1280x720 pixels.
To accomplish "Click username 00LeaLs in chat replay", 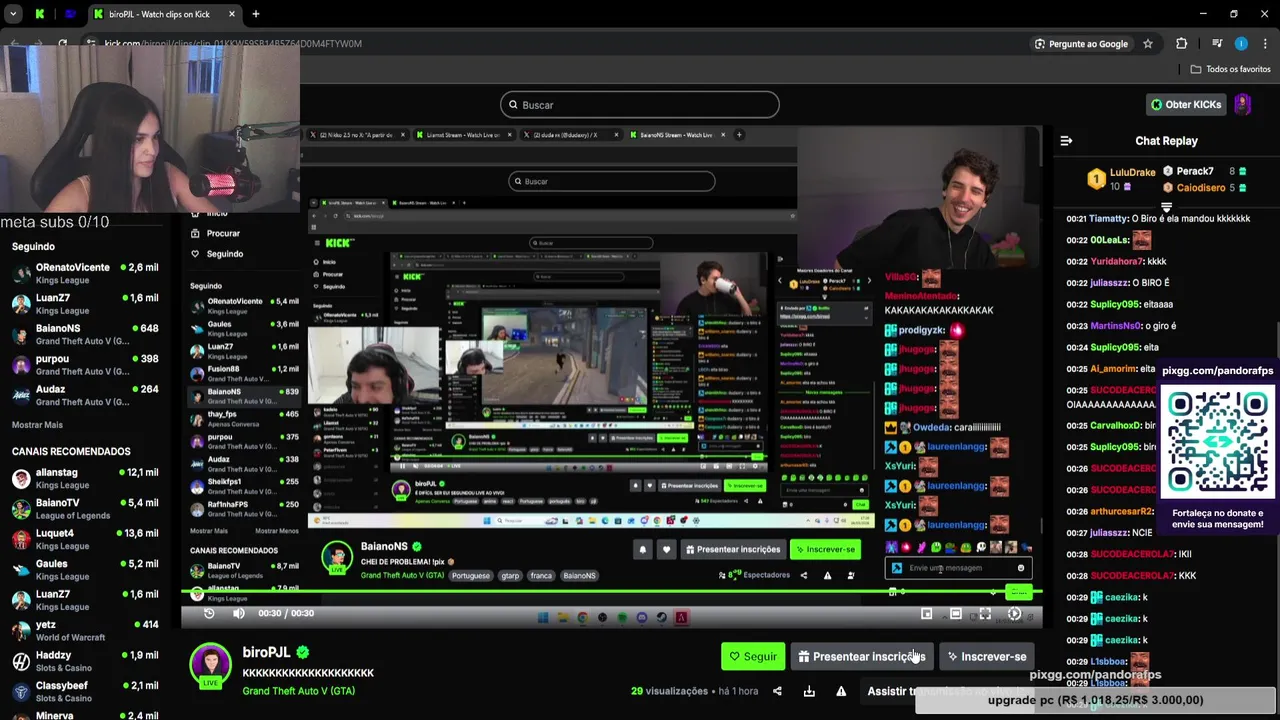I will point(1109,240).
